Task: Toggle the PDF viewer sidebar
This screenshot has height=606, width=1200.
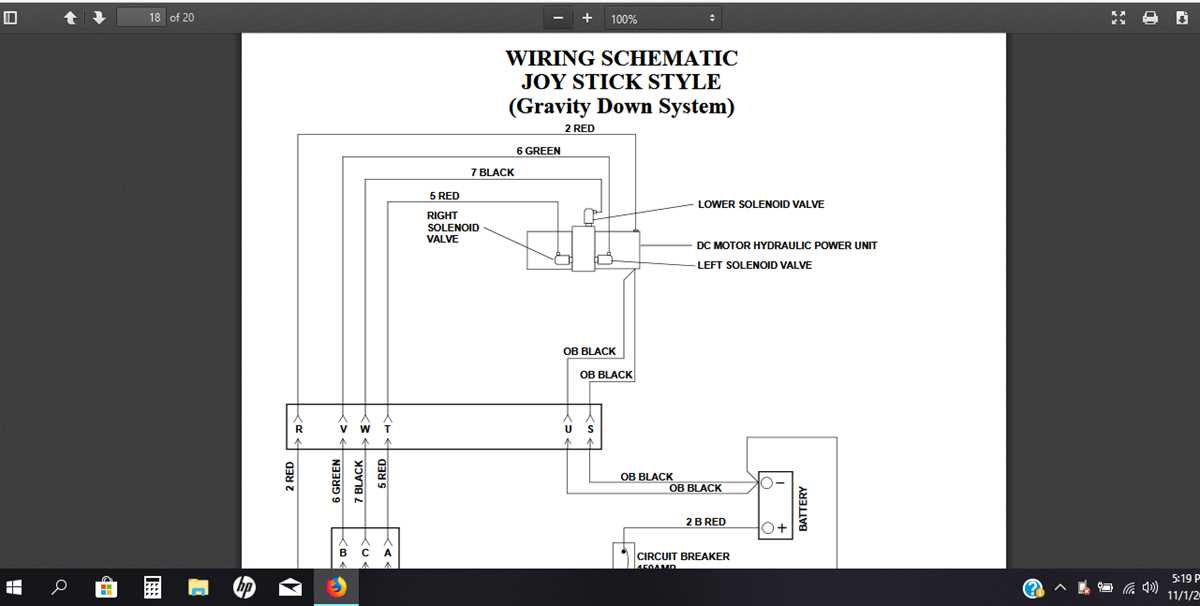Action: pyautogui.click(x=10, y=18)
